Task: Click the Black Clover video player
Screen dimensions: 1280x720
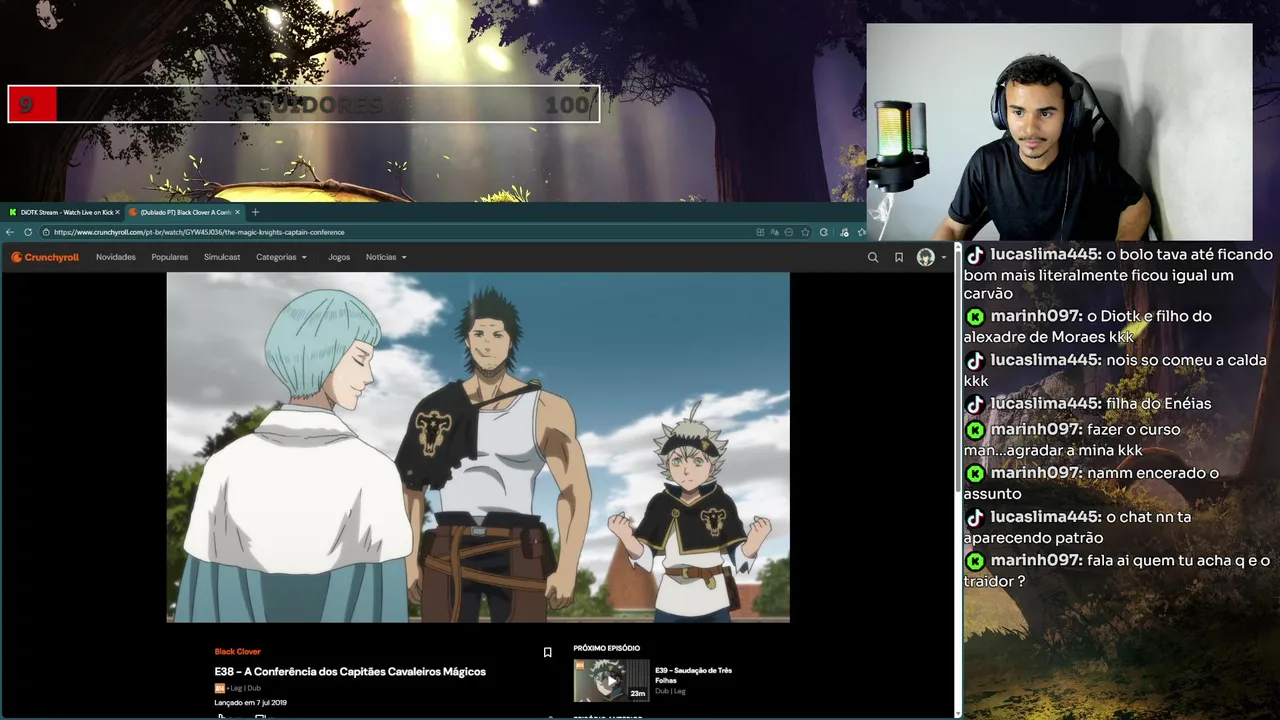Action: tap(478, 447)
